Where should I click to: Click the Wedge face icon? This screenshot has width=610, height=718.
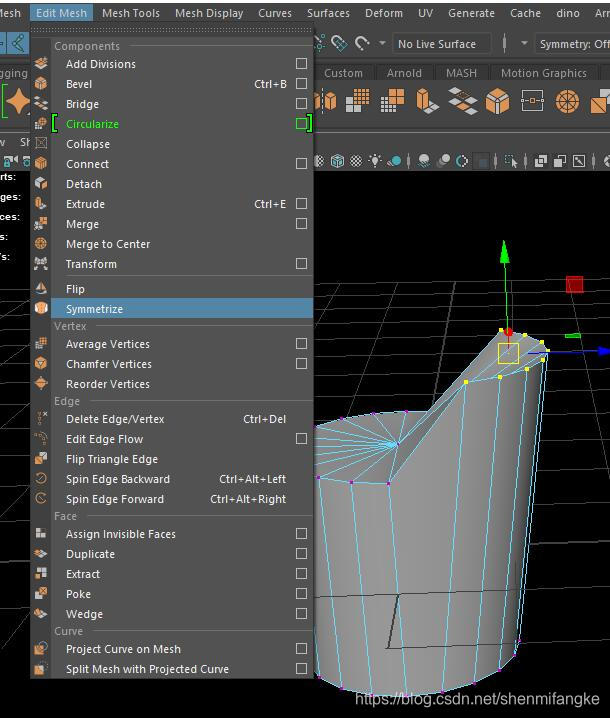pyautogui.click(x=41, y=614)
